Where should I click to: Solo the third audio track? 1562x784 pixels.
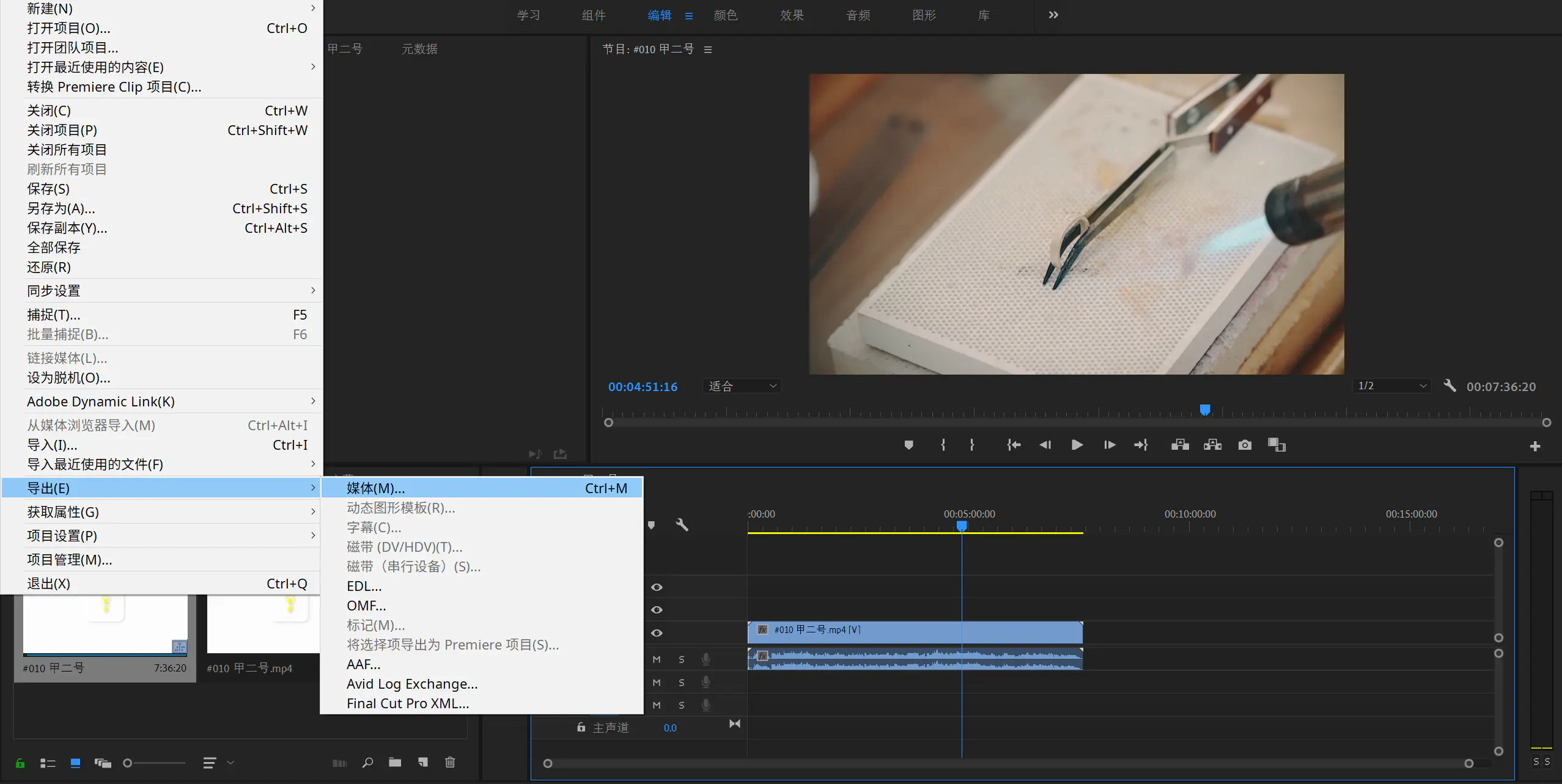[682, 705]
